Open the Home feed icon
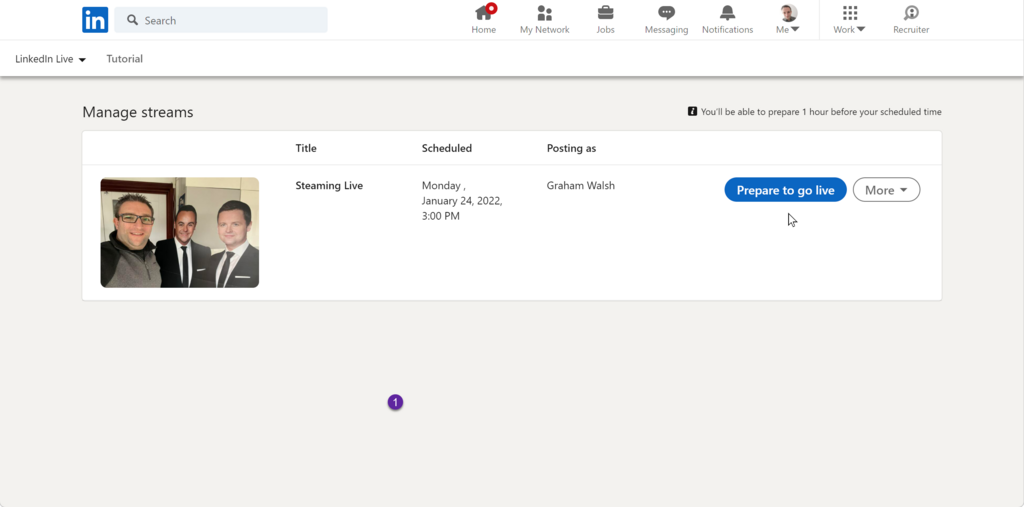 [x=484, y=20]
